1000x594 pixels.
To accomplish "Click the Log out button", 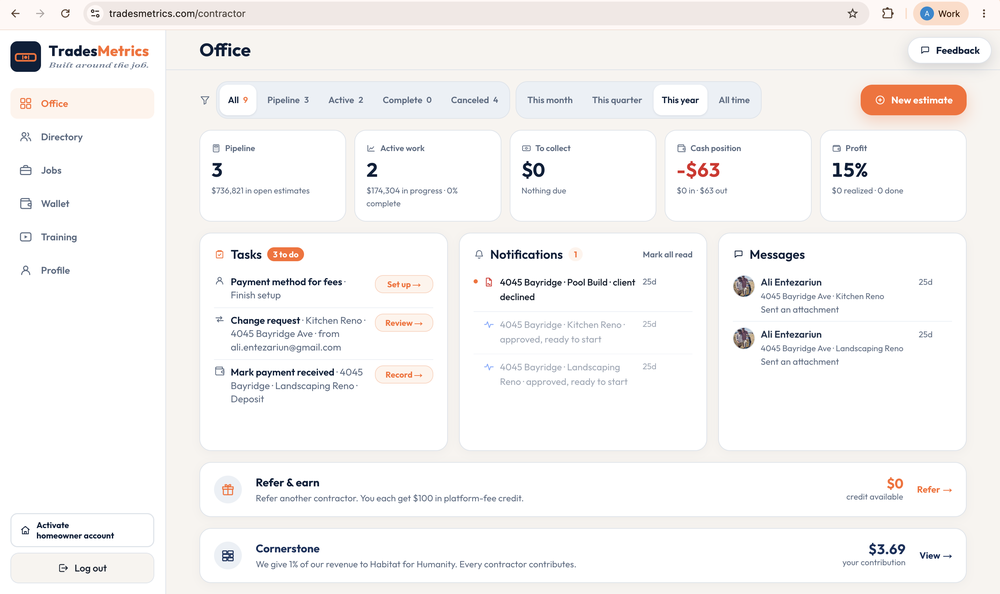I will (x=82, y=568).
